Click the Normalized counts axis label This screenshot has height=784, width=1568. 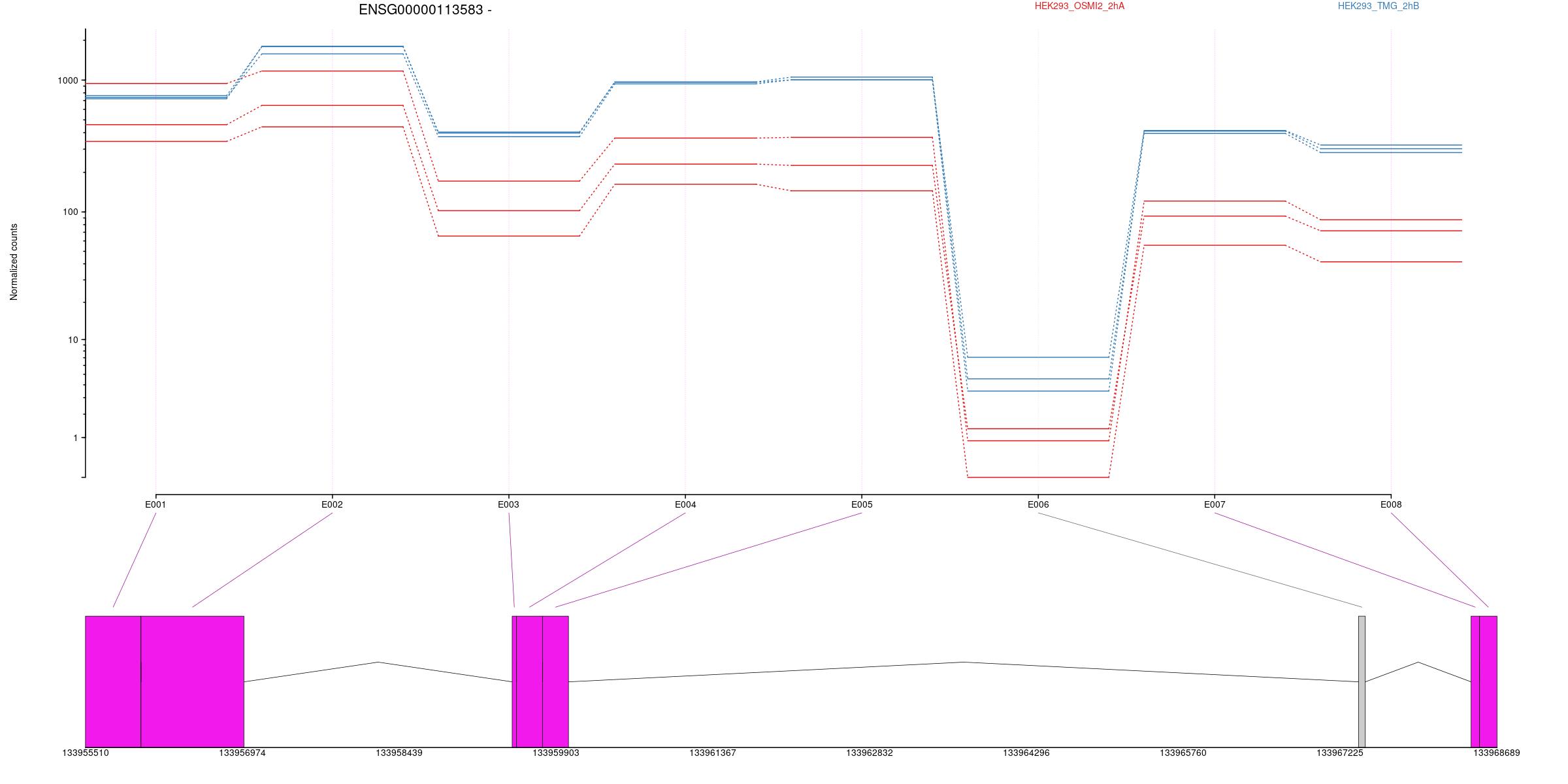14,262
